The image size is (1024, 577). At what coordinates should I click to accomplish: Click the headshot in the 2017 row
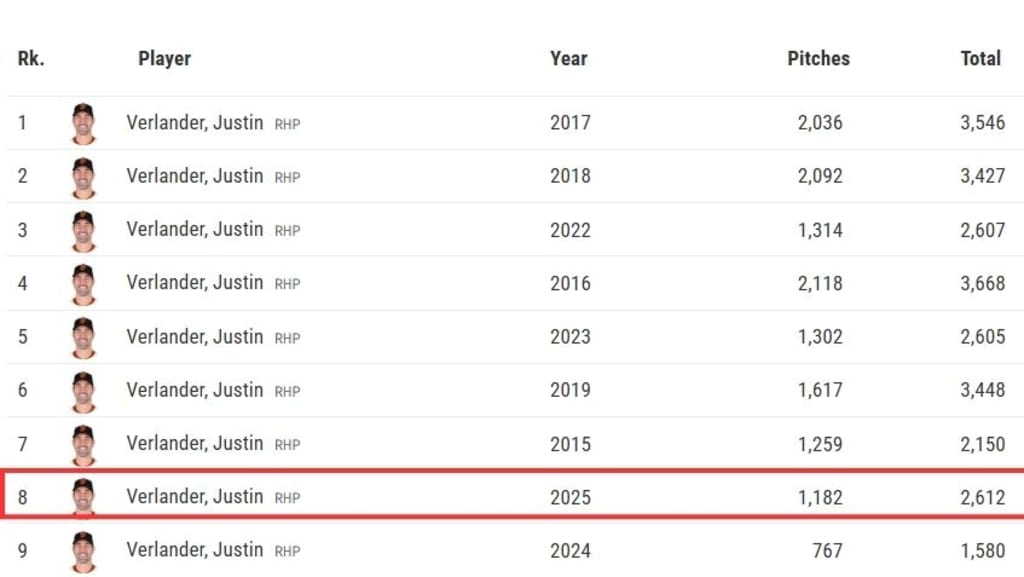pyautogui.click(x=83, y=123)
